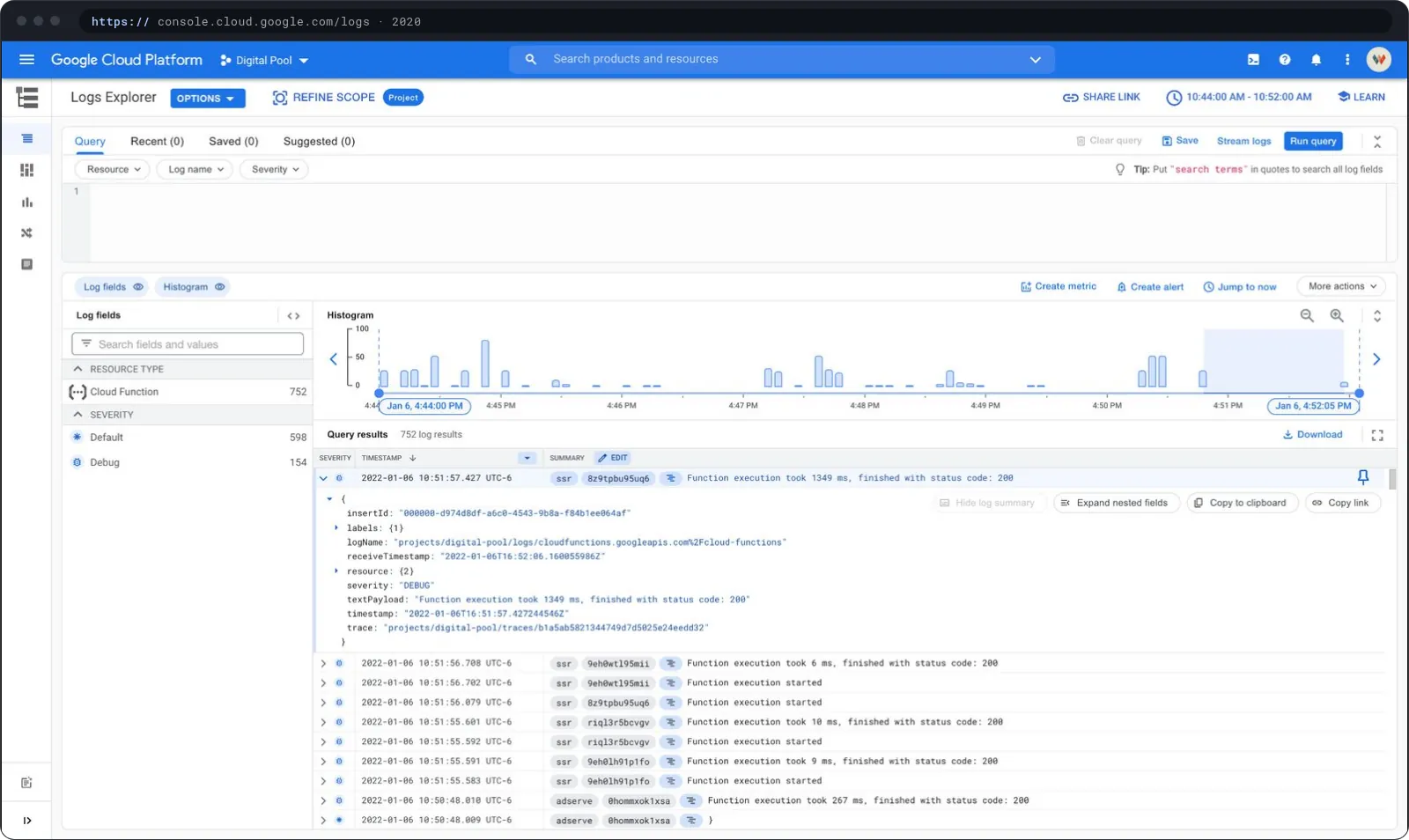Open the vertical three-dot settings menu
This screenshot has height=840, width=1409.
tap(1347, 60)
